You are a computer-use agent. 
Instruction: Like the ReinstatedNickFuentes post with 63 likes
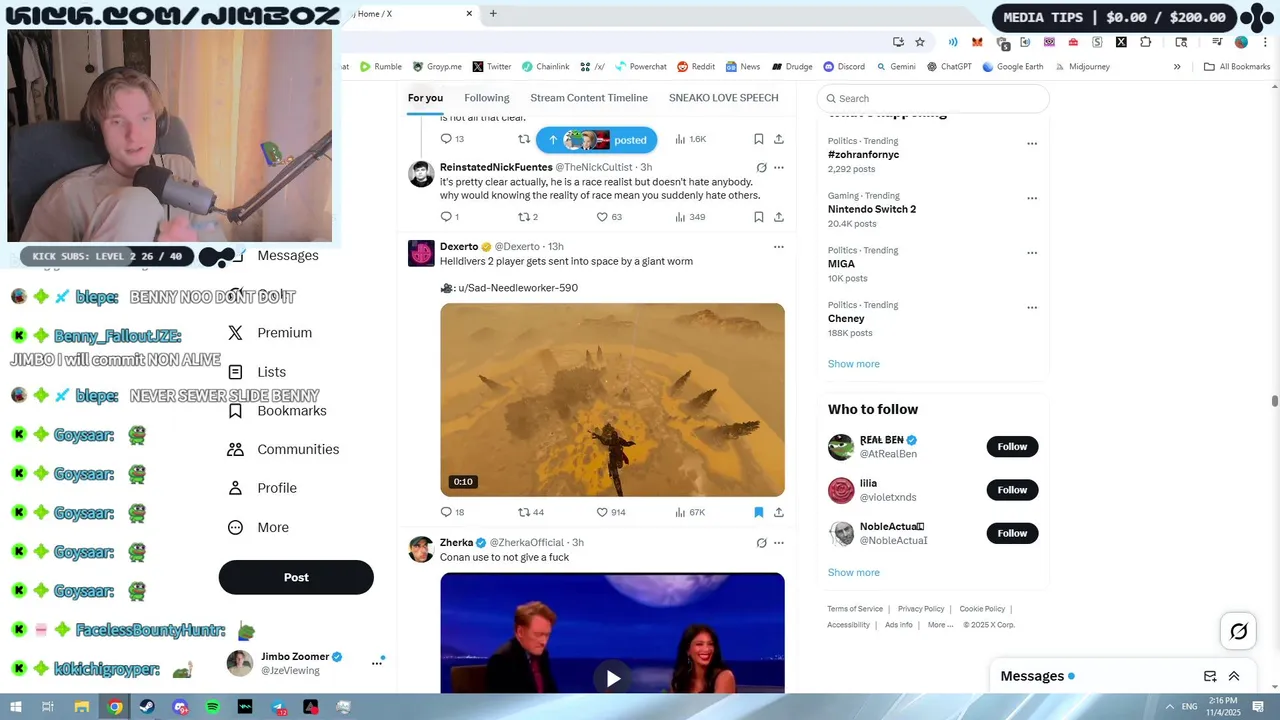pyautogui.click(x=609, y=217)
